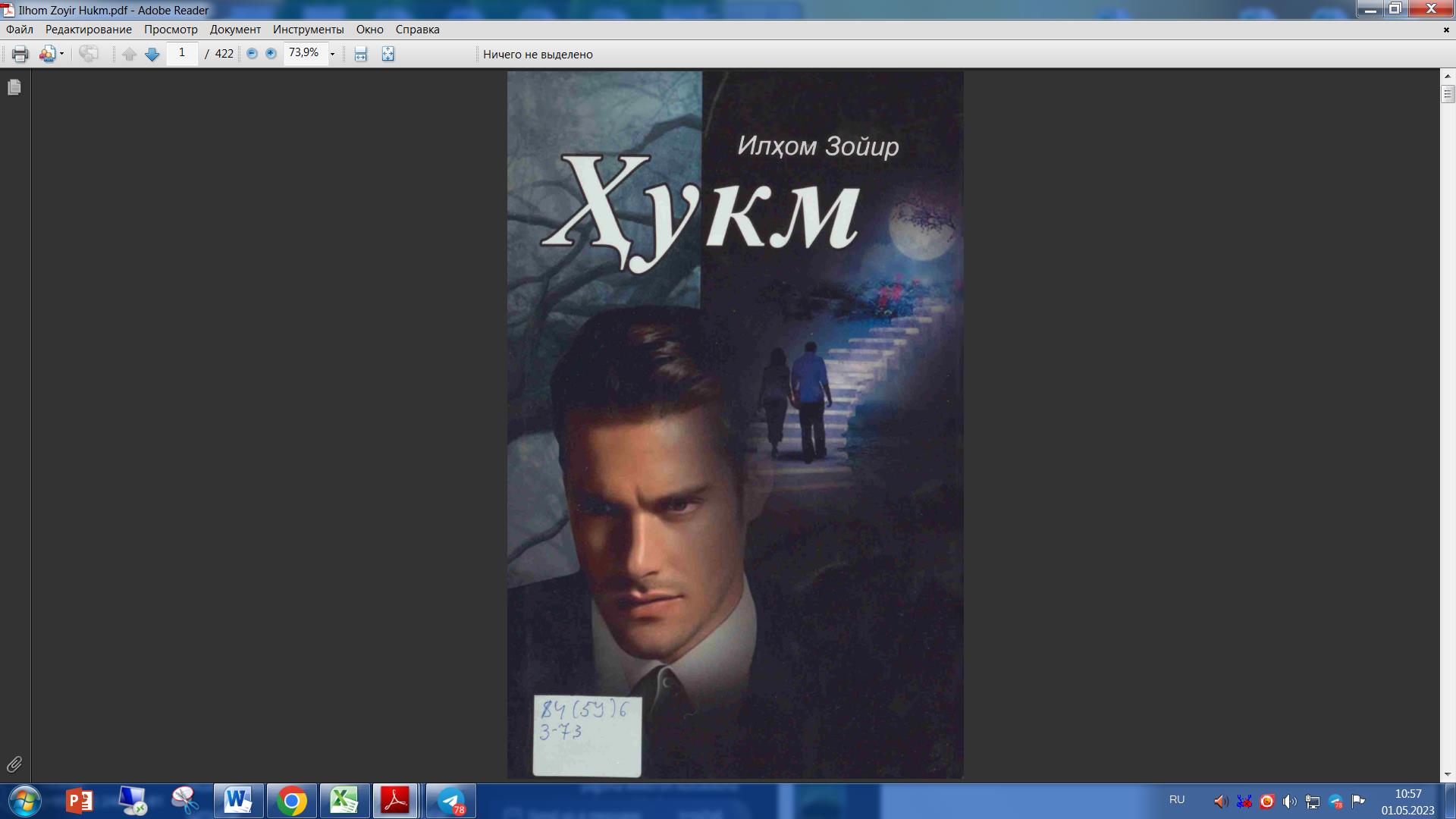This screenshot has height=819, width=1456.
Task: Expand the email tool dropdown arrow
Action: 61,54
